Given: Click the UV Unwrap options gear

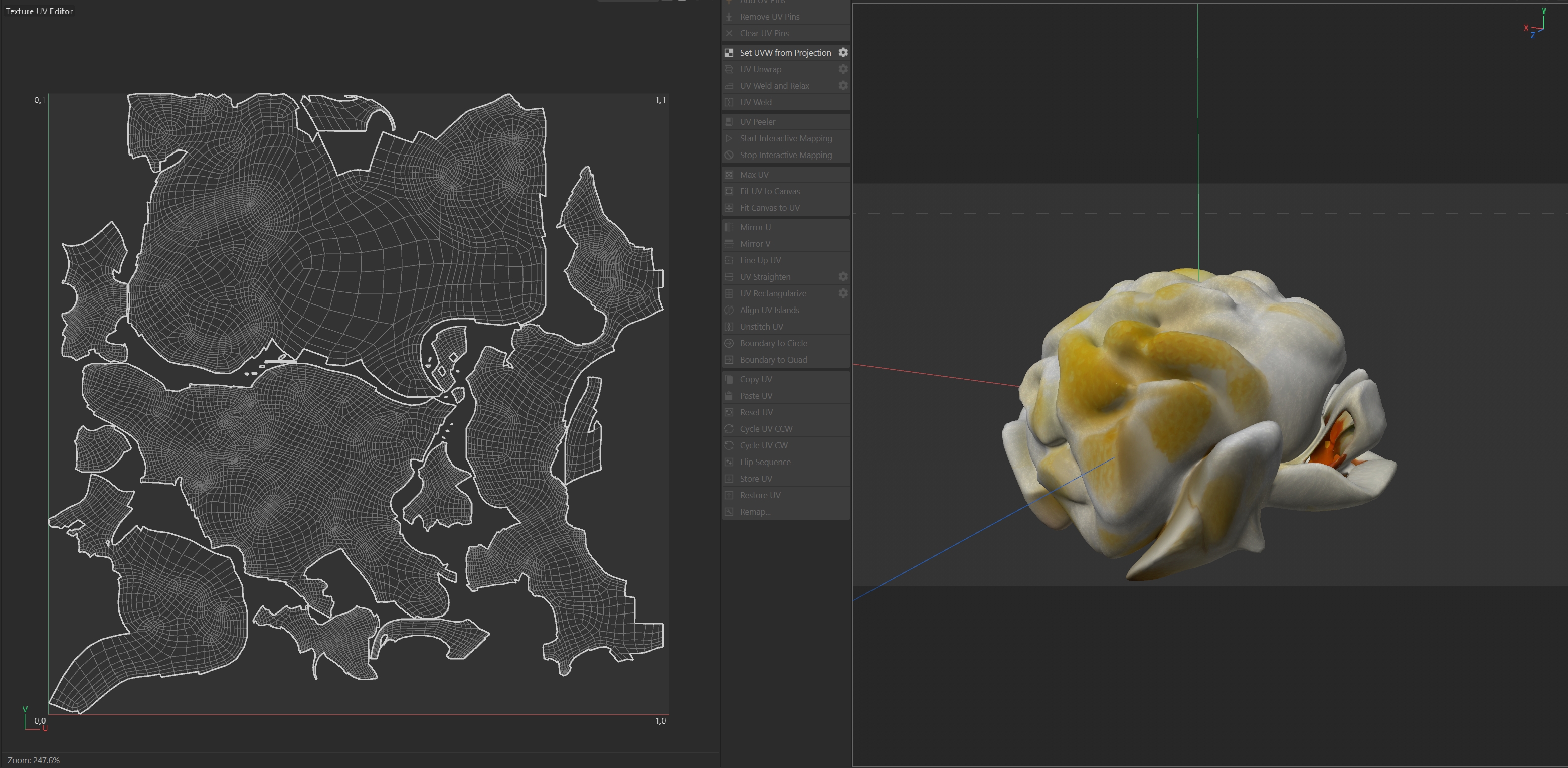Looking at the screenshot, I should pyautogui.click(x=843, y=69).
